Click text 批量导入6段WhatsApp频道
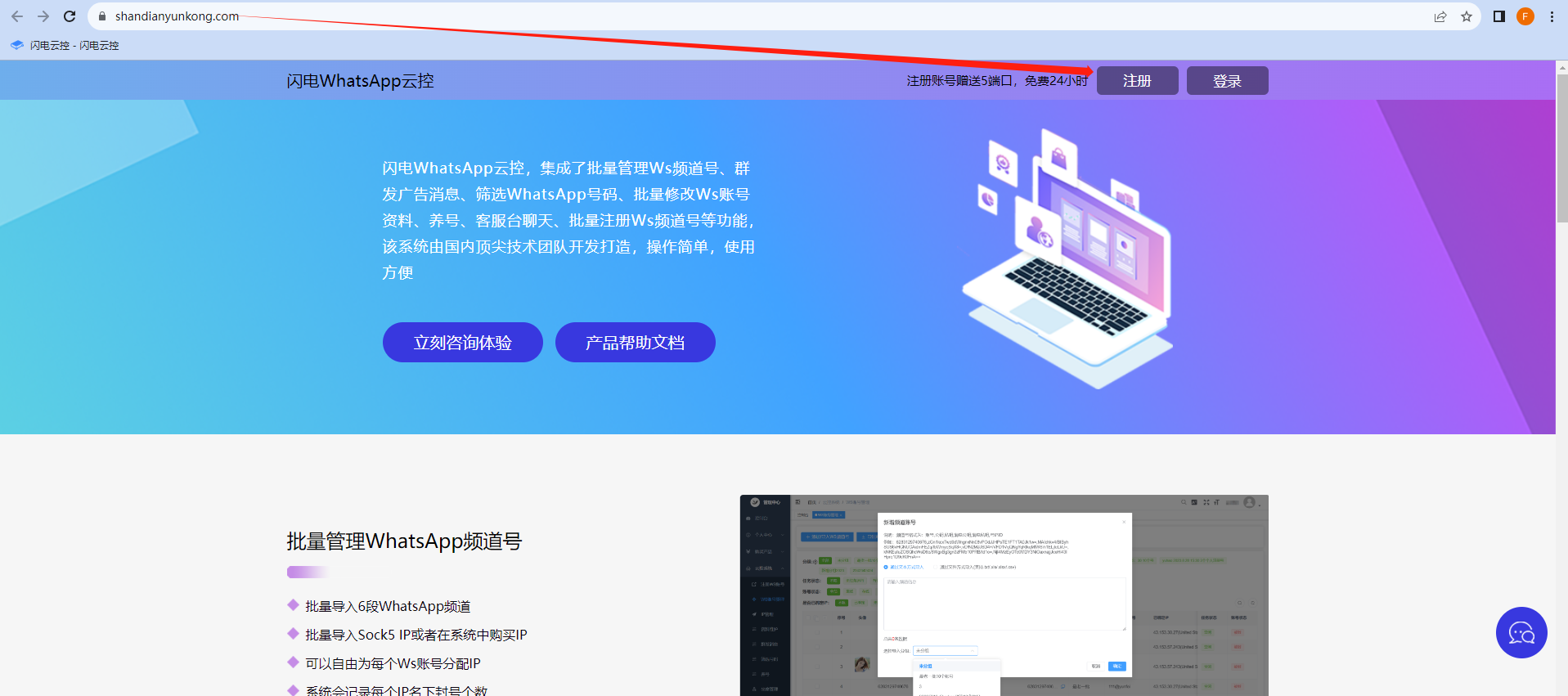The height and width of the screenshot is (696, 1568). pyautogui.click(x=388, y=606)
